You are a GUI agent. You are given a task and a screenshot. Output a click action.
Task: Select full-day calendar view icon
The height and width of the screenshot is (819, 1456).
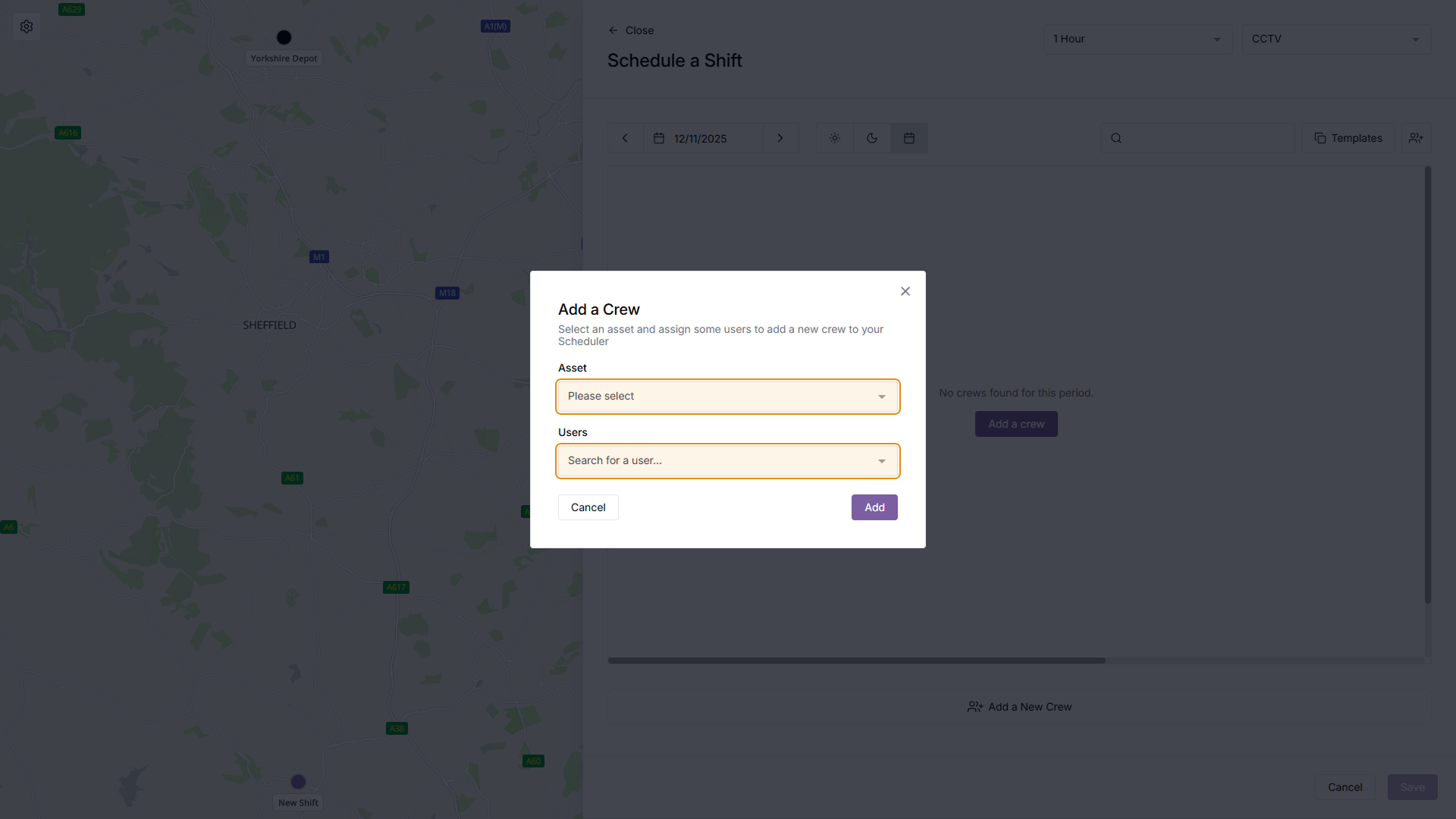pos(909,138)
